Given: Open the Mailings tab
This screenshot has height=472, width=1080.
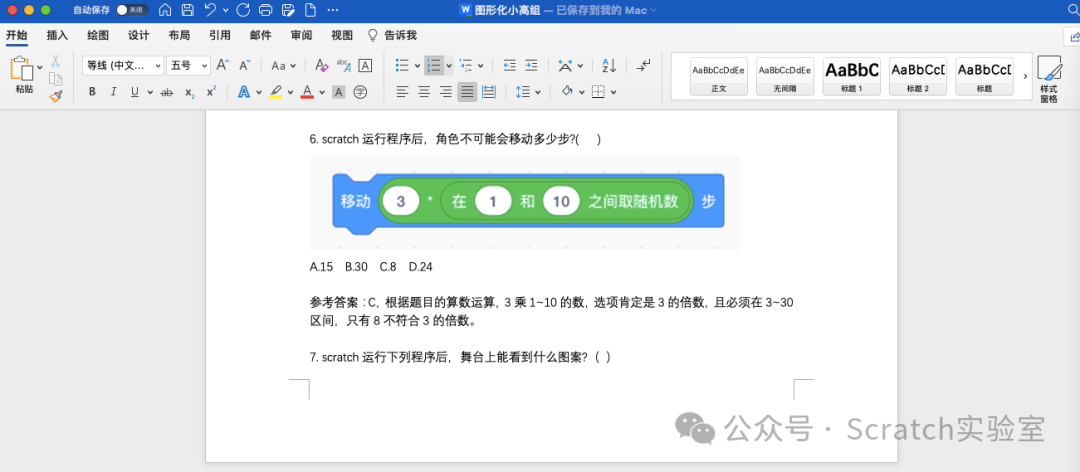Looking at the screenshot, I should coord(260,36).
